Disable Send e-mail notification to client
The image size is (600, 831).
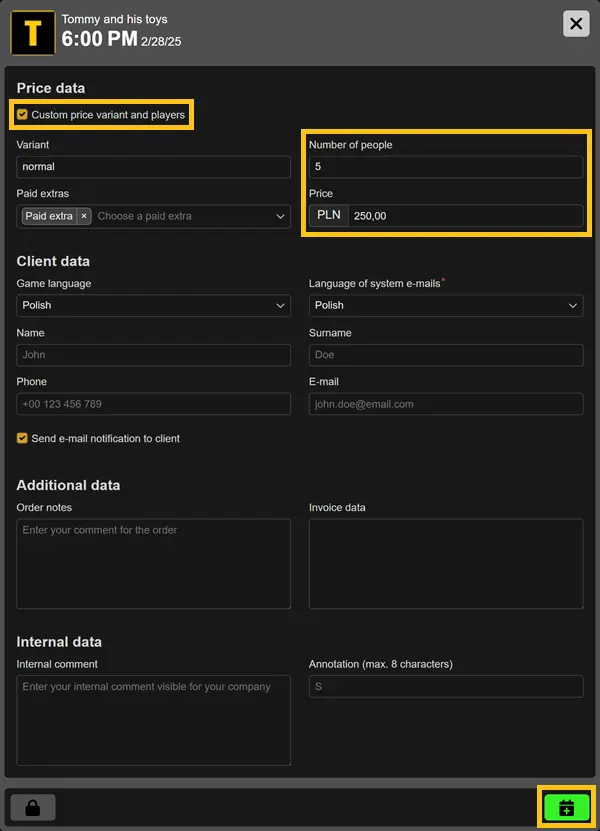pyautogui.click(x=23, y=438)
